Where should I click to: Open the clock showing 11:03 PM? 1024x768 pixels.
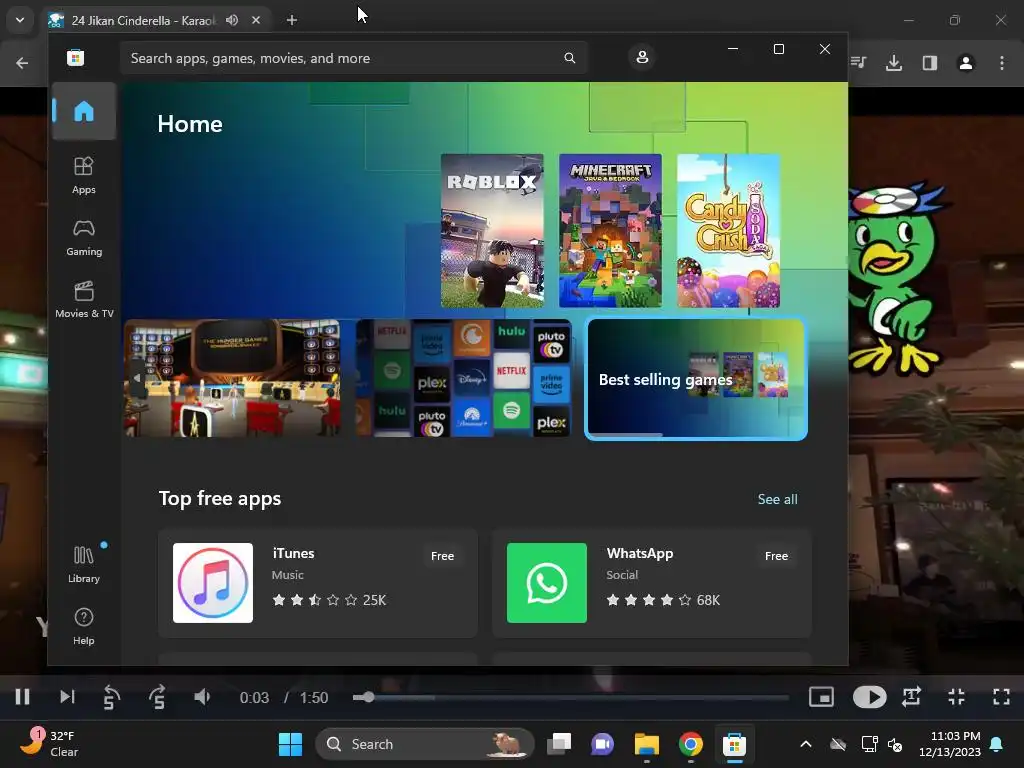(x=950, y=744)
